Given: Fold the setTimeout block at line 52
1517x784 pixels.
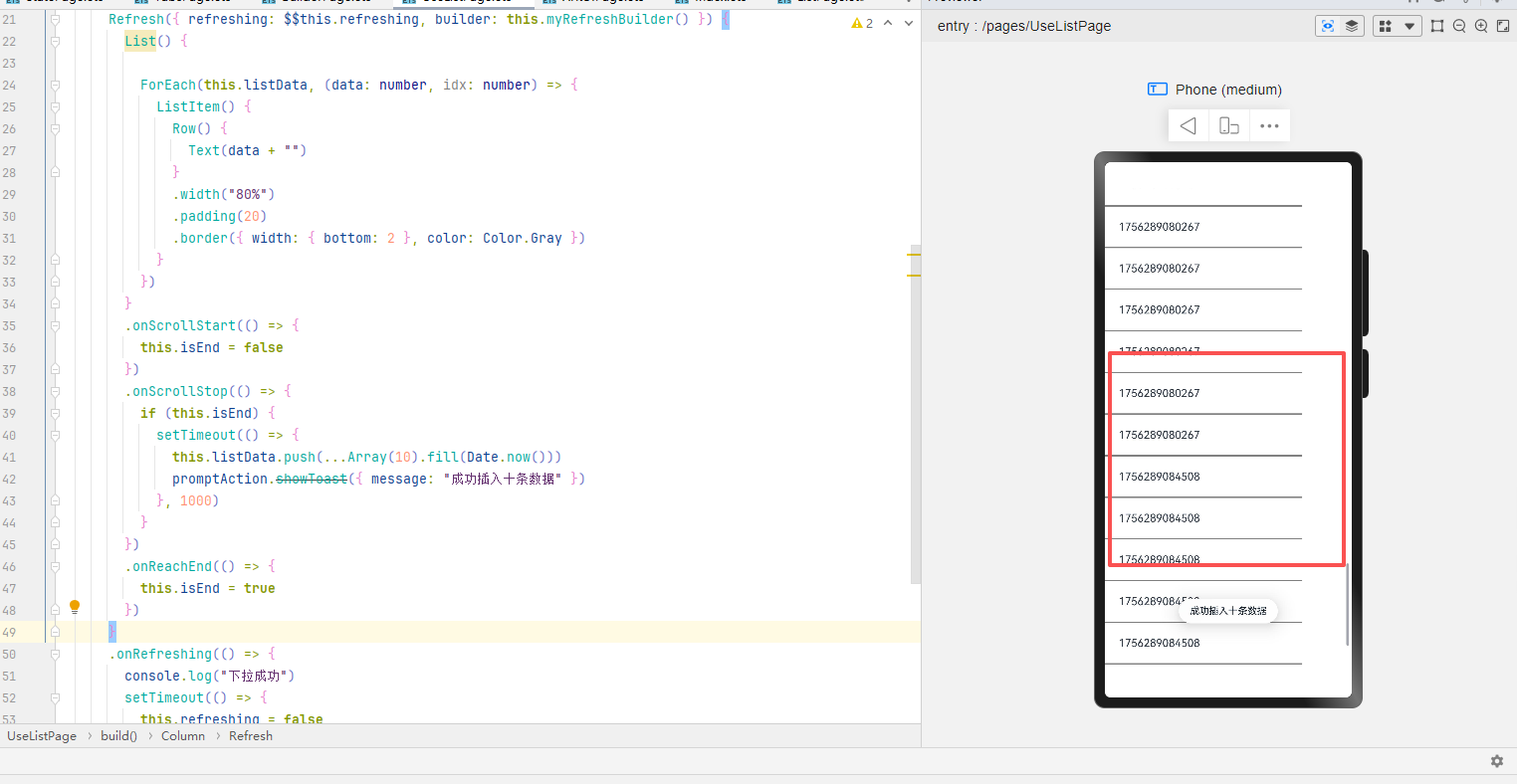Looking at the screenshot, I should (x=55, y=698).
